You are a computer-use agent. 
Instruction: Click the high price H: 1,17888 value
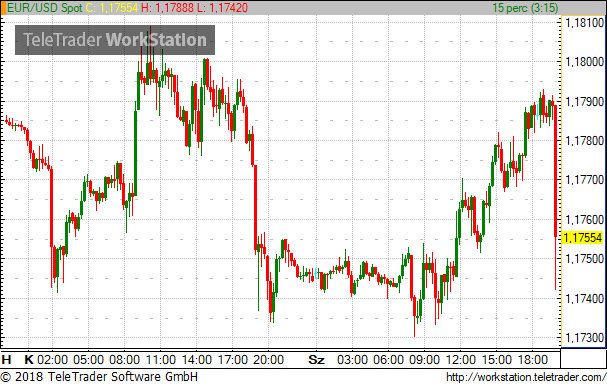pos(167,8)
